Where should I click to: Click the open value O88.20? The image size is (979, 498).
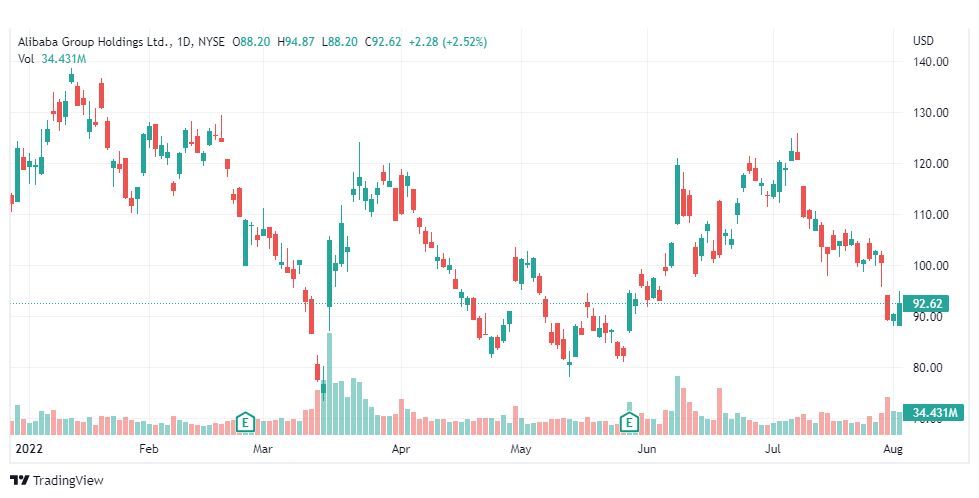coord(251,42)
